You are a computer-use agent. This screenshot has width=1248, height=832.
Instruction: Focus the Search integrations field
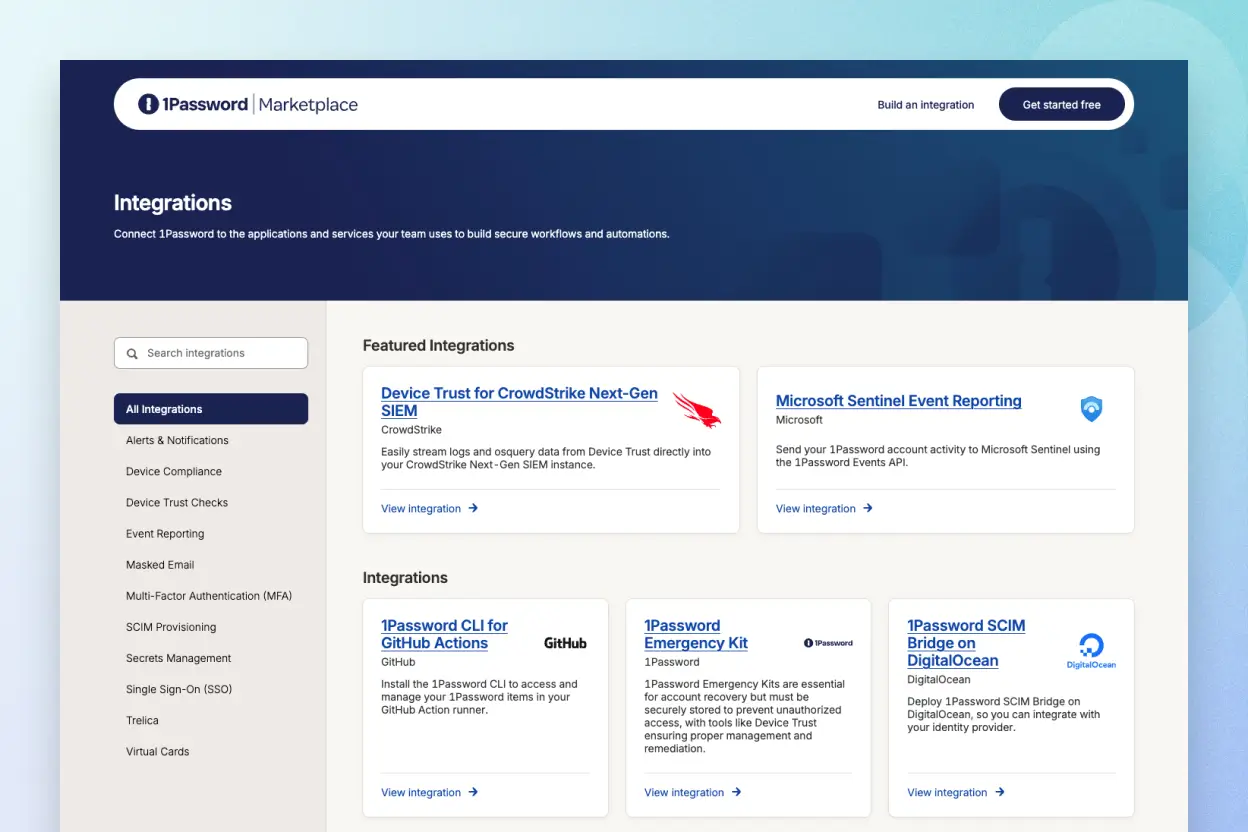211,353
